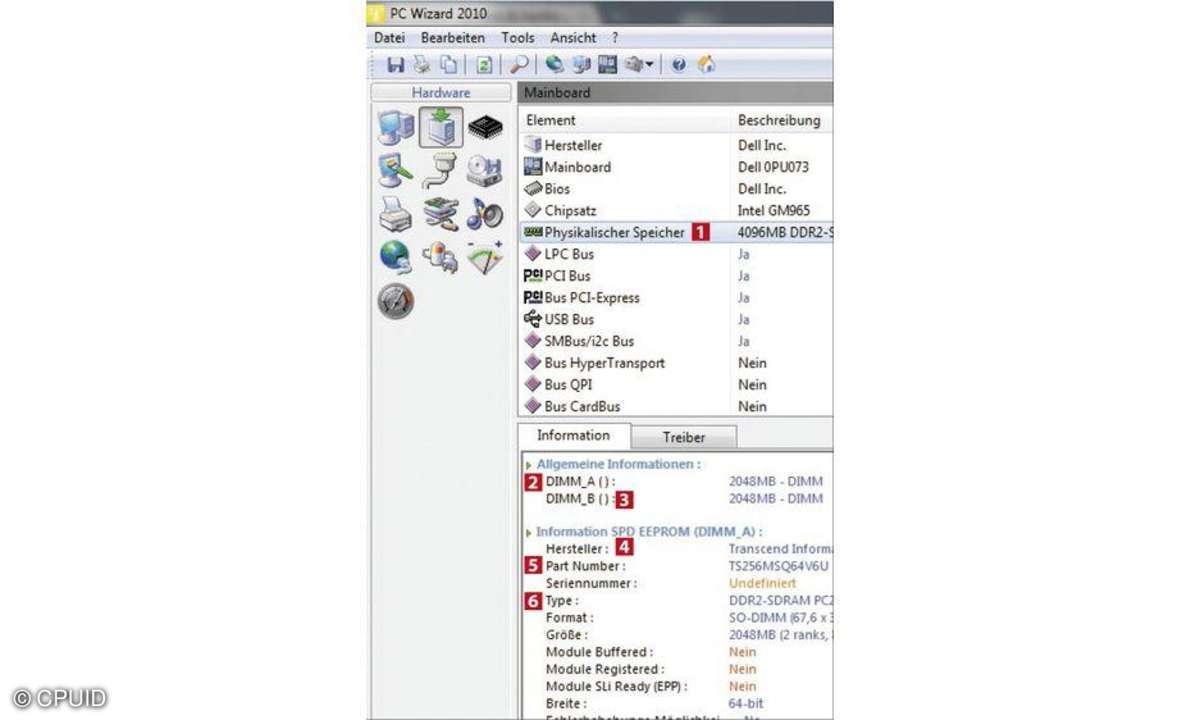Open the Tools menu
Screen dimensions: 1200x720
click(518, 38)
